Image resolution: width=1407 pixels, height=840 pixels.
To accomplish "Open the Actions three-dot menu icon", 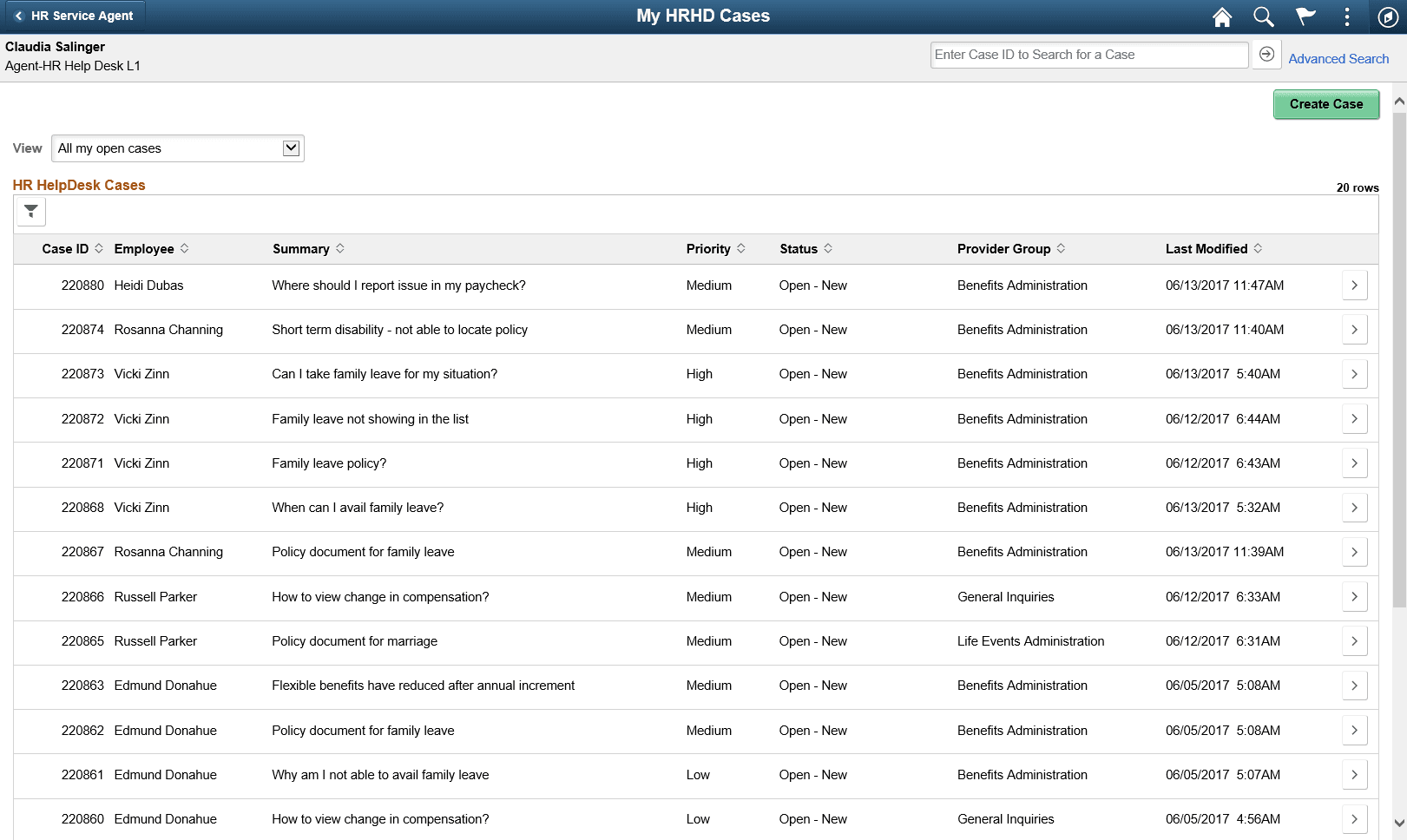I will click(1346, 16).
